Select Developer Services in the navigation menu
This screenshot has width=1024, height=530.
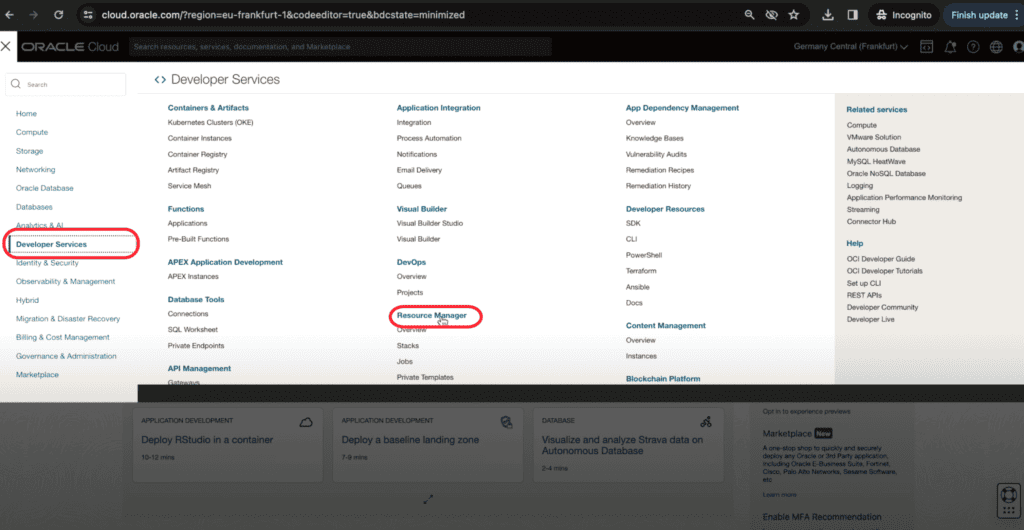pyautogui.click(x=51, y=244)
